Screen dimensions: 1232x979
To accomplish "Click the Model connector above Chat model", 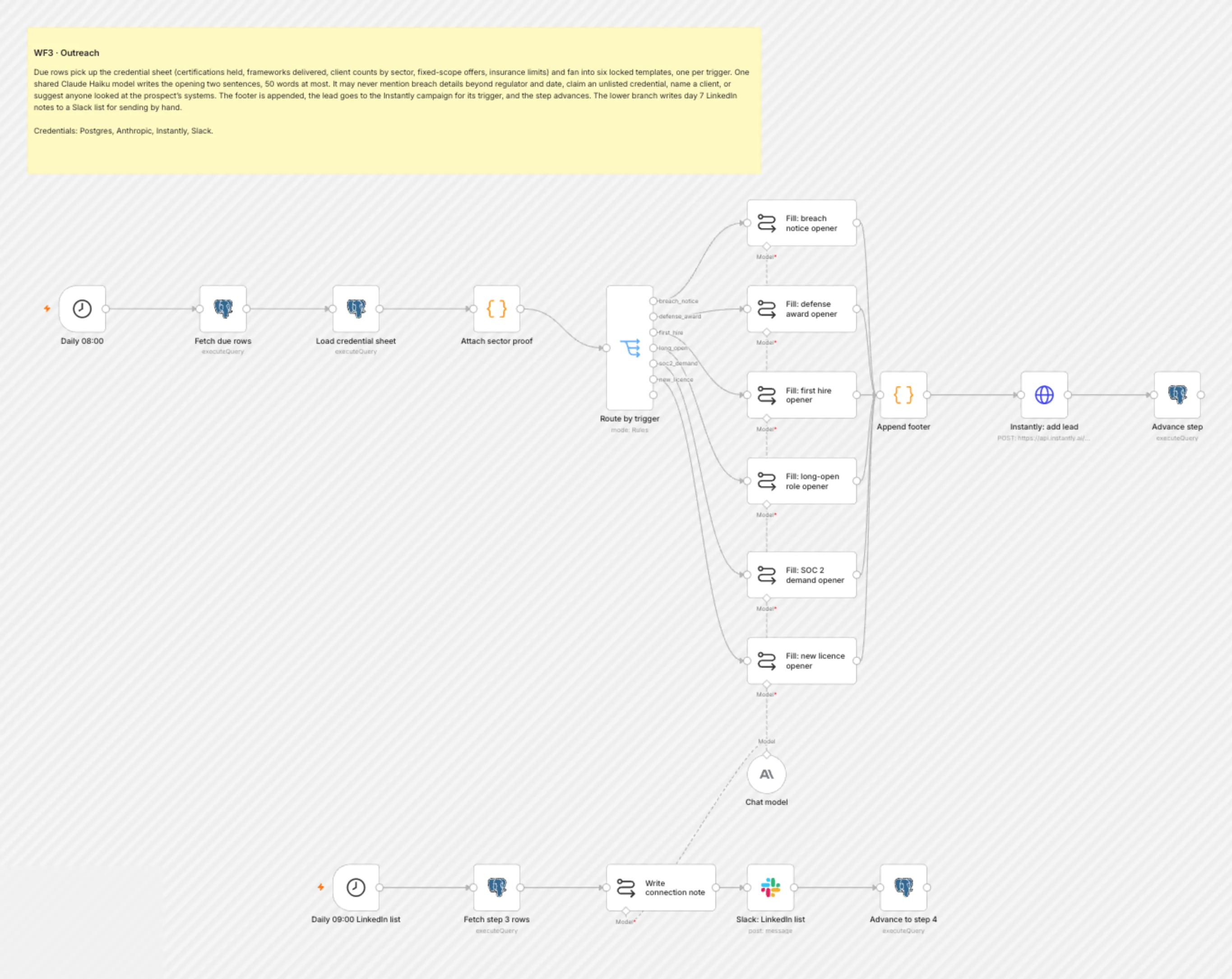I will click(x=766, y=754).
